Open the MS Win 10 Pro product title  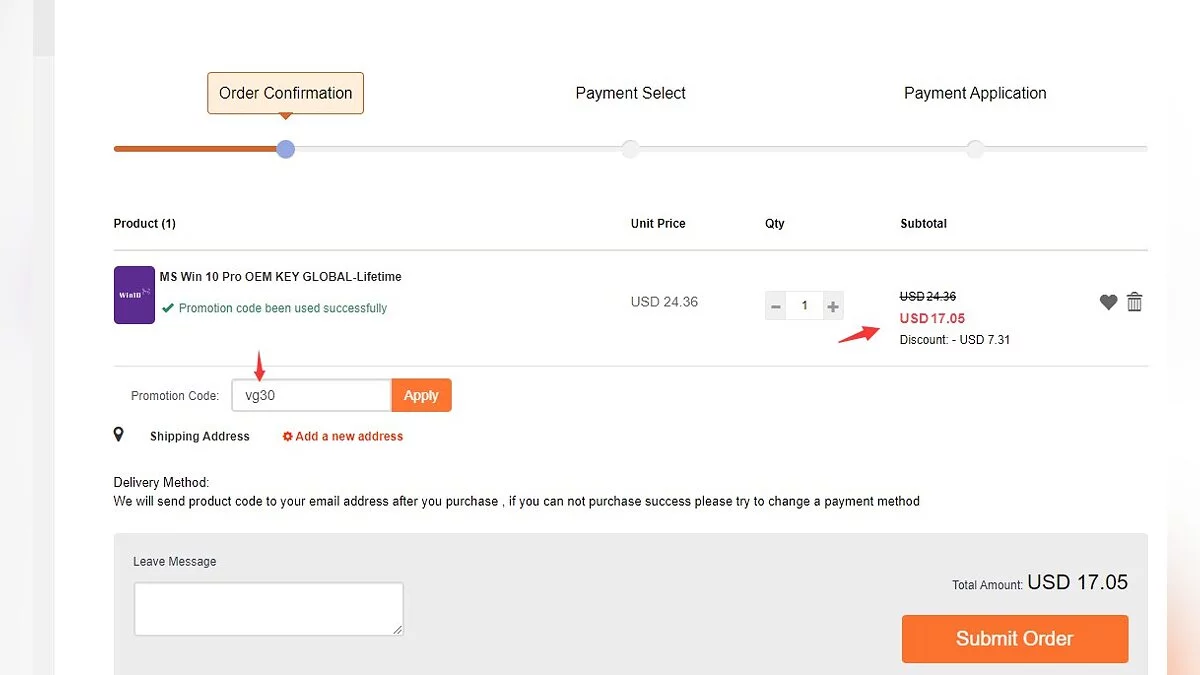click(x=280, y=277)
